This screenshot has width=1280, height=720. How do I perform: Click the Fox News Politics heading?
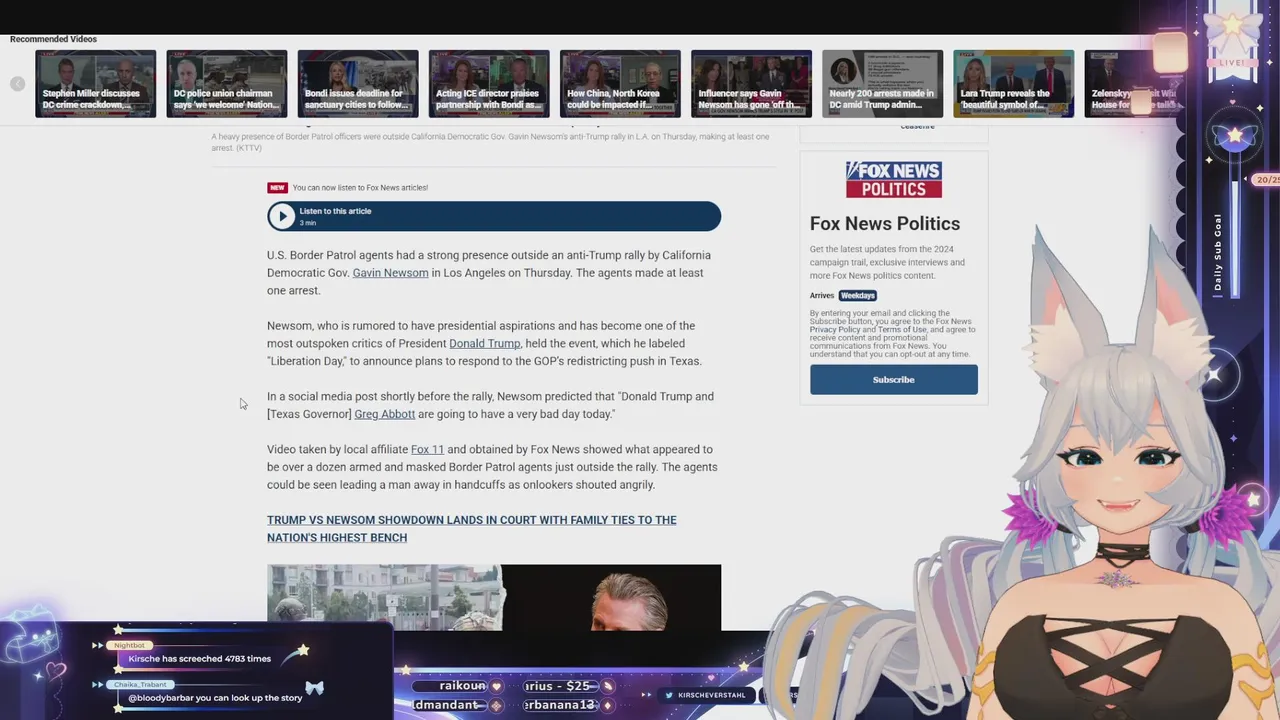[x=884, y=224]
